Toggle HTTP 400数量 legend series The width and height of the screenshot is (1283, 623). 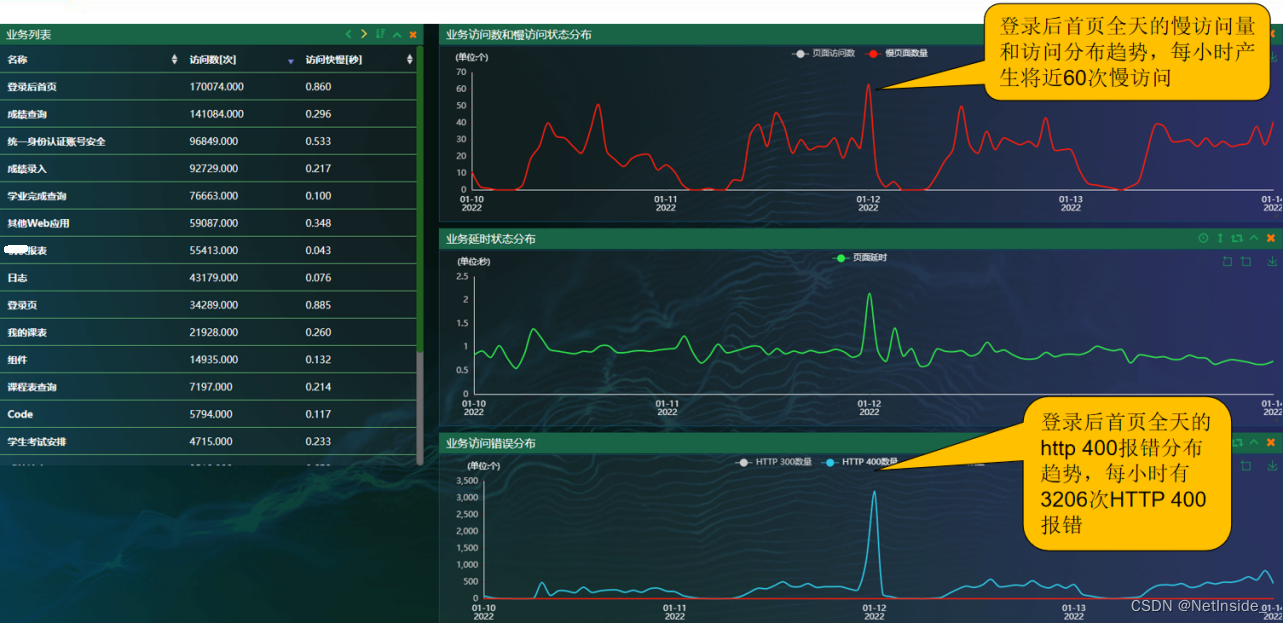860,462
